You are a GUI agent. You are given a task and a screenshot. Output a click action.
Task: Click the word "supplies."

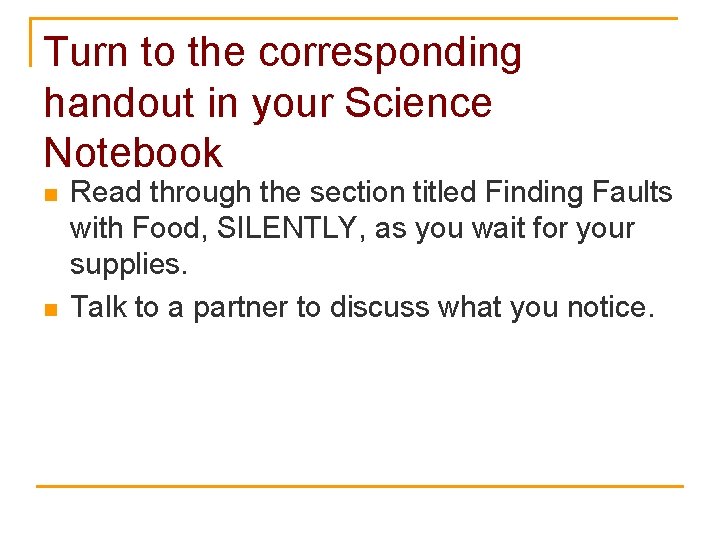click(x=129, y=265)
